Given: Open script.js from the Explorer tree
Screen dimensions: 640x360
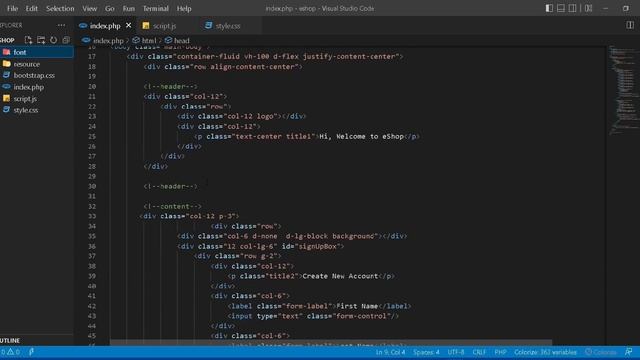Looking at the screenshot, I should tap(37, 99).
